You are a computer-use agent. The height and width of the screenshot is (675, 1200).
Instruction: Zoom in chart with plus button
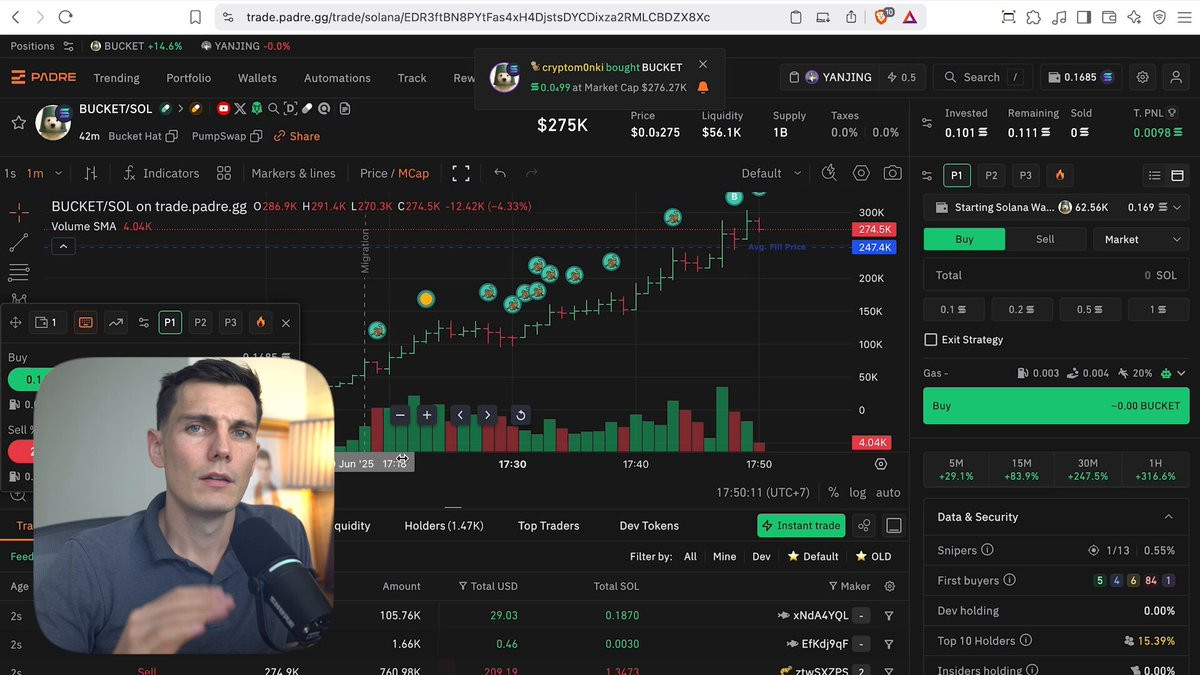tap(427, 415)
